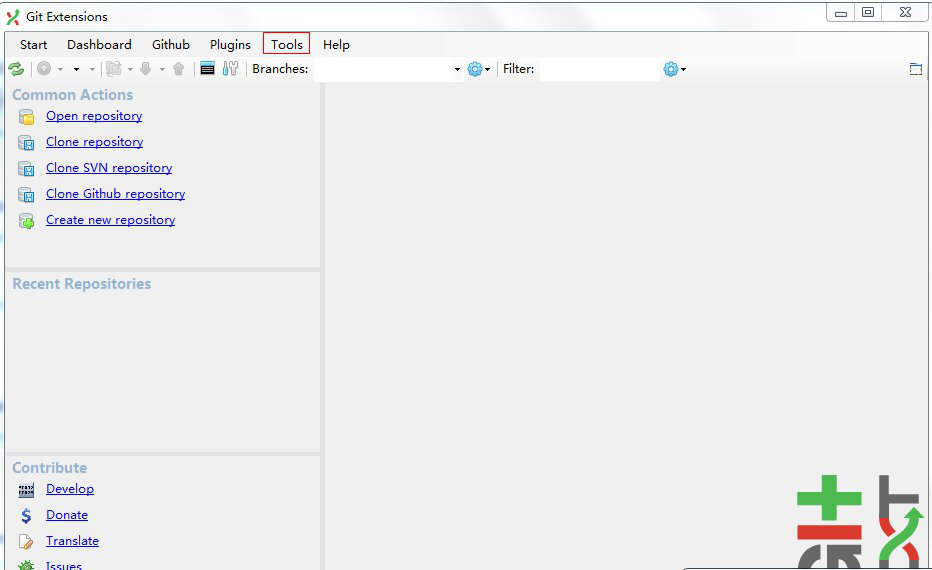Open the Dashboard menu
The image size is (932, 570).
tap(99, 44)
